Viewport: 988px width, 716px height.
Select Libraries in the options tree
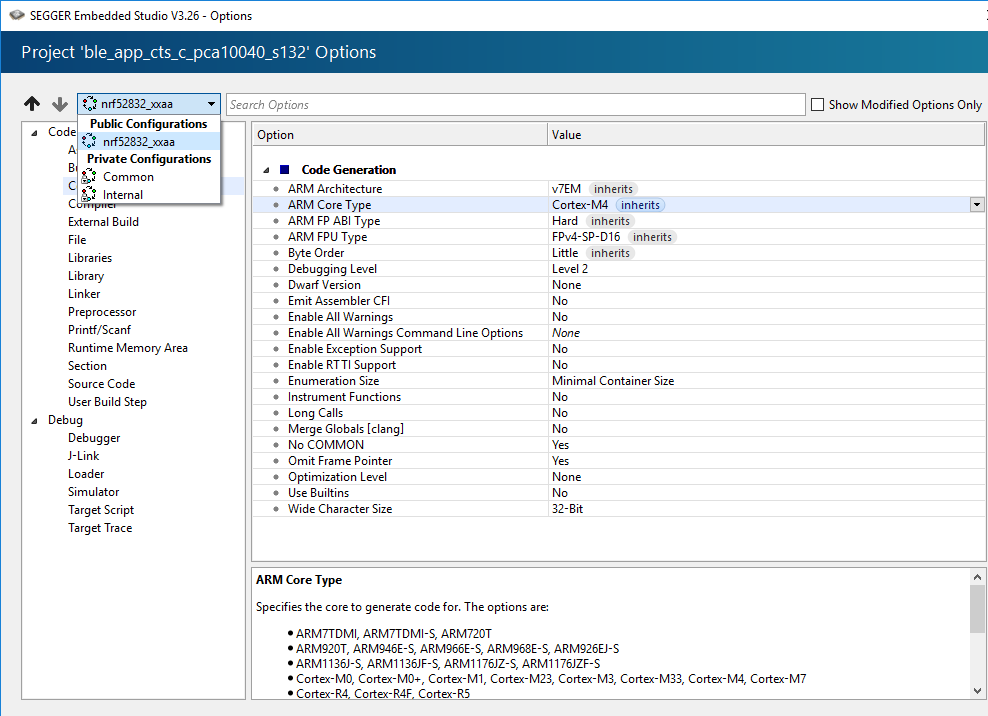pos(90,258)
